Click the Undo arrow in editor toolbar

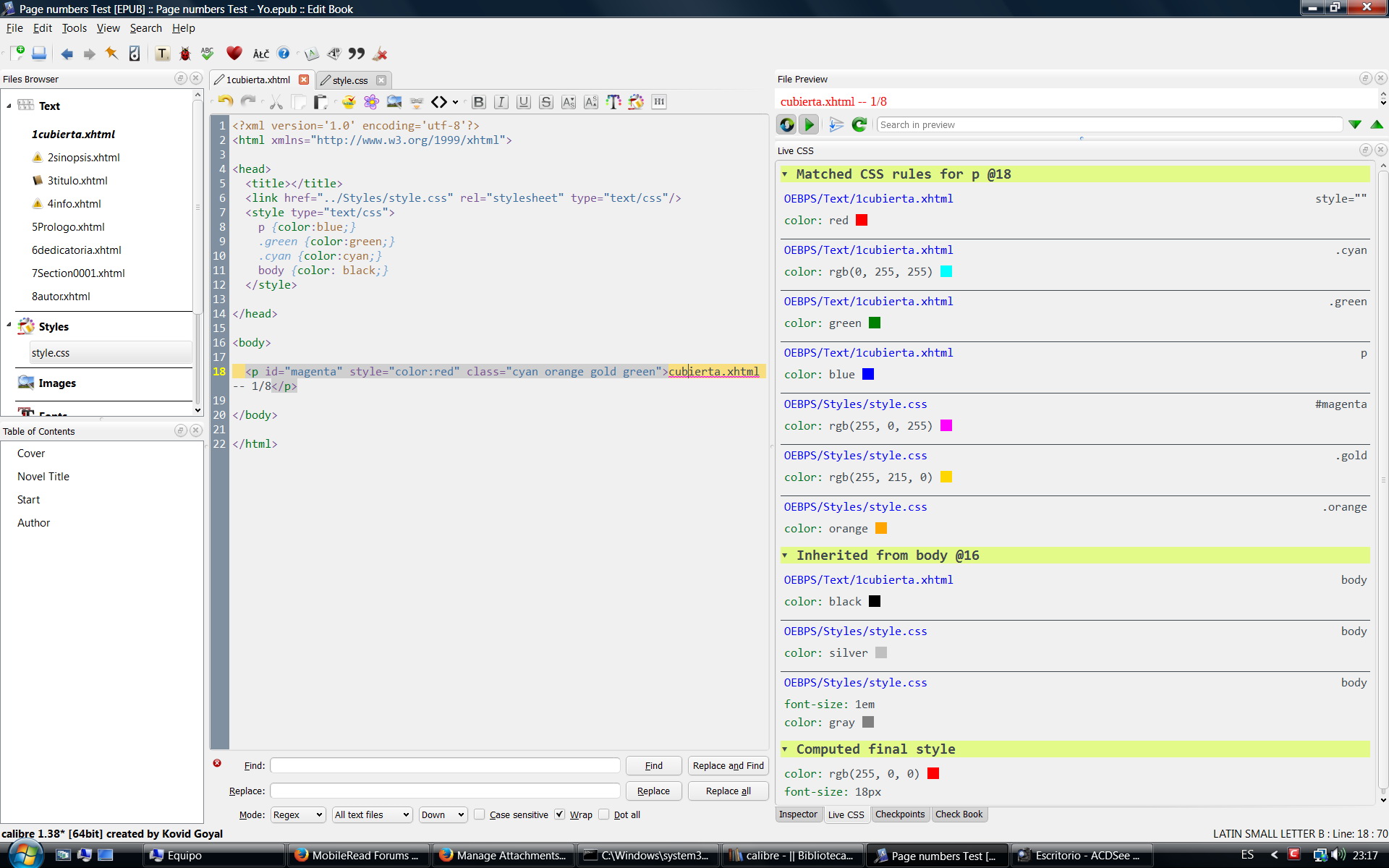[225, 102]
